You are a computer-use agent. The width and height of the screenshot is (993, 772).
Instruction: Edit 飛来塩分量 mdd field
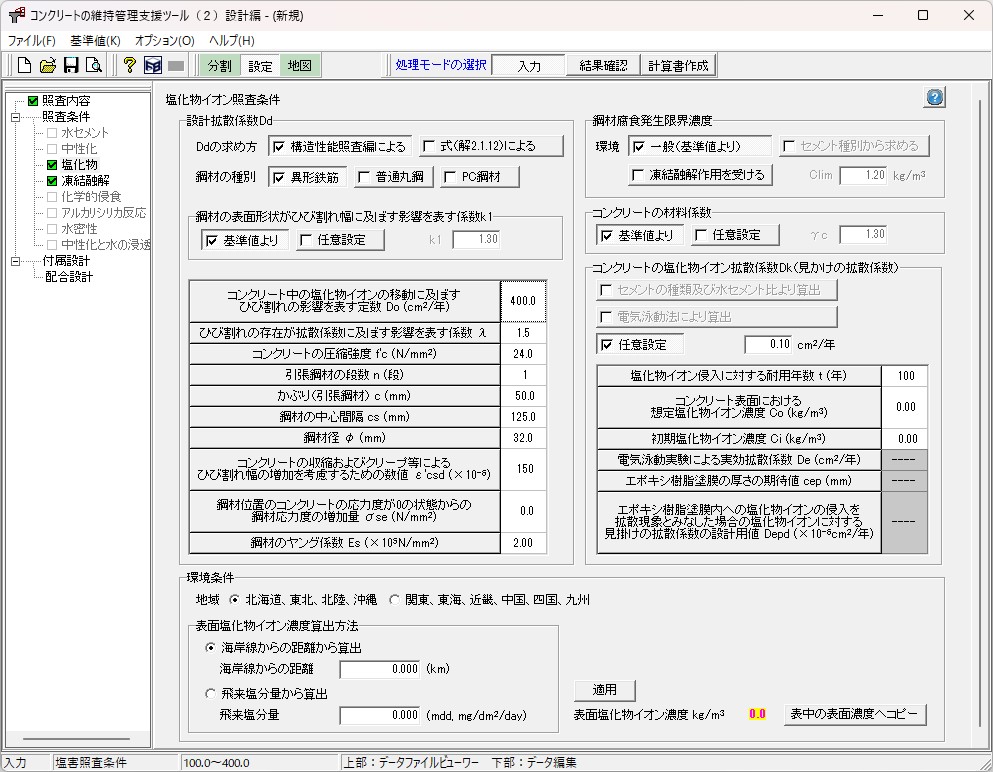point(379,716)
